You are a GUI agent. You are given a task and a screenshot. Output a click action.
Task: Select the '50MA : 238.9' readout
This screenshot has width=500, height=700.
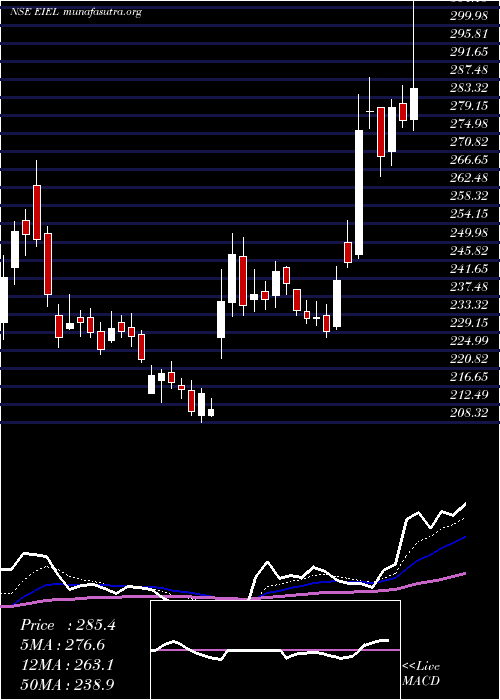(68, 684)
